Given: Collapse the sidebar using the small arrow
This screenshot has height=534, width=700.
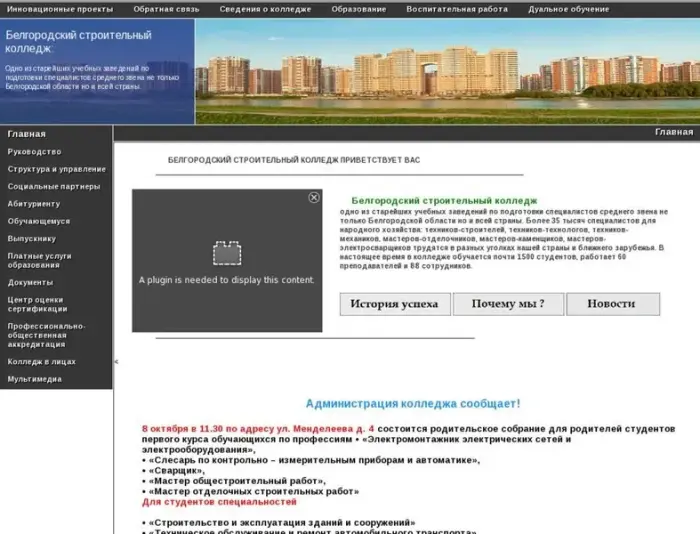Looking at the screenshot, I should tap(116, 361).
